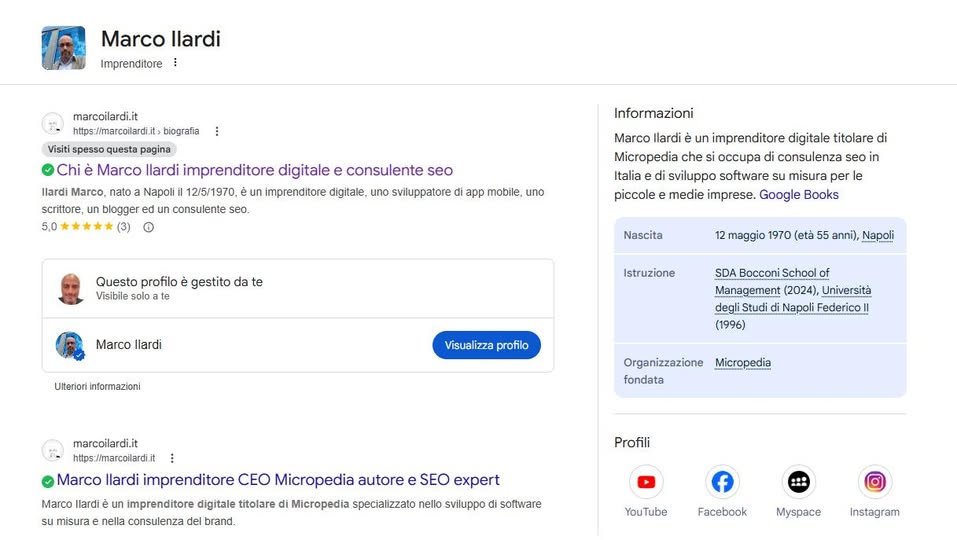Click verified avatar next to Marco Ilardi card

(70, 345)
